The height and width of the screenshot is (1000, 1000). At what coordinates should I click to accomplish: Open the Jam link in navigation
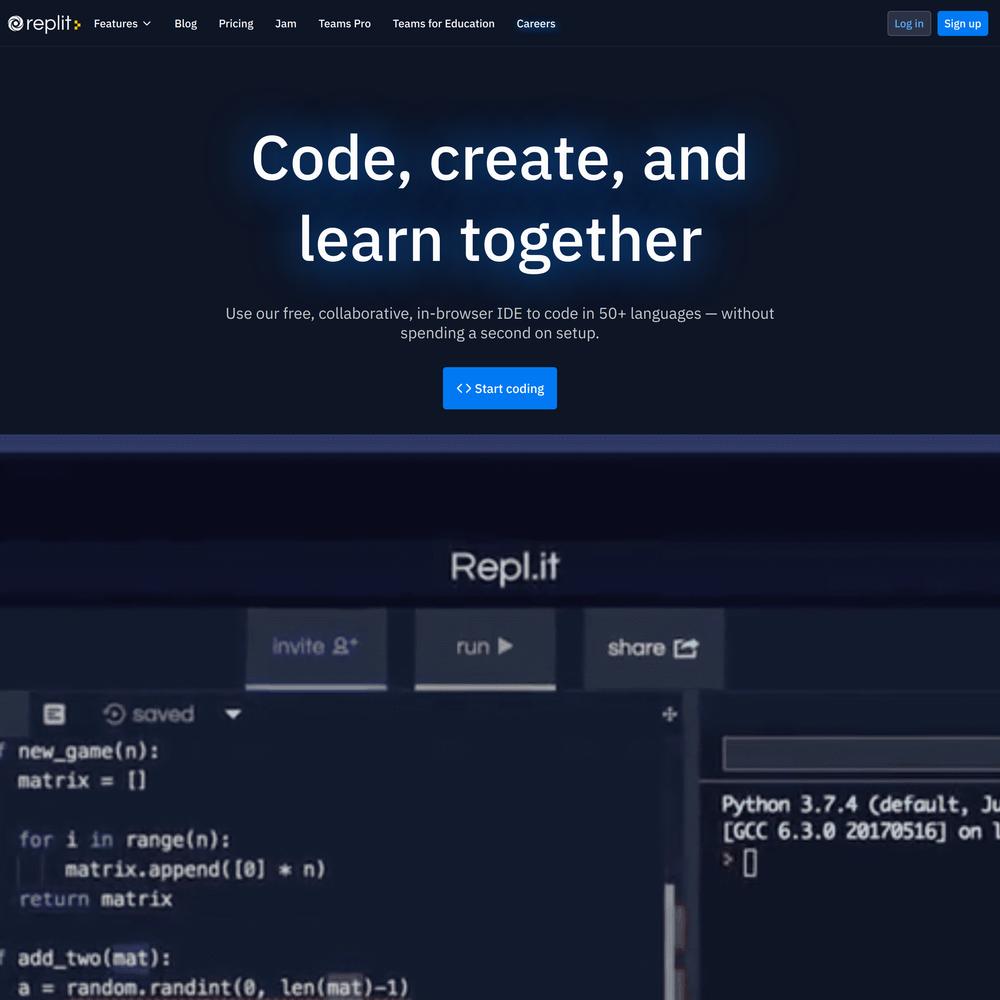(x=286, y=24)
